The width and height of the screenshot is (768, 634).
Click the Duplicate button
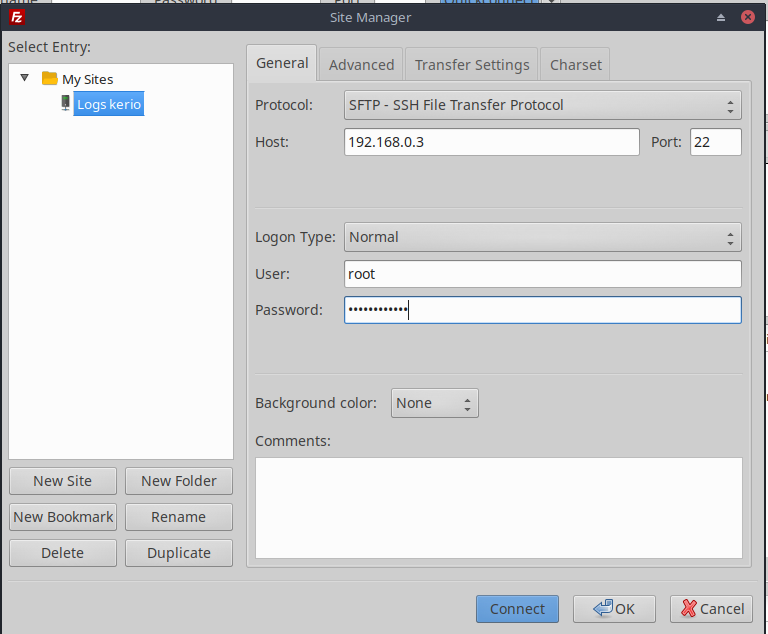[179, 553]
